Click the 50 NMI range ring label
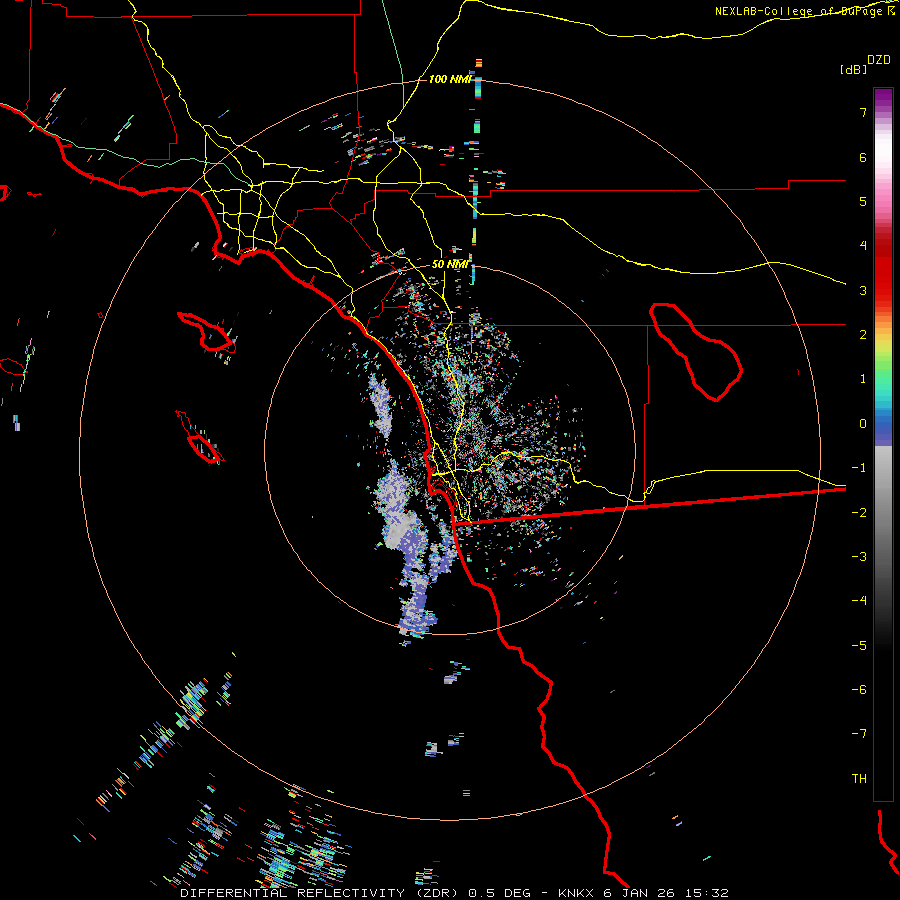 click(450, 264)
